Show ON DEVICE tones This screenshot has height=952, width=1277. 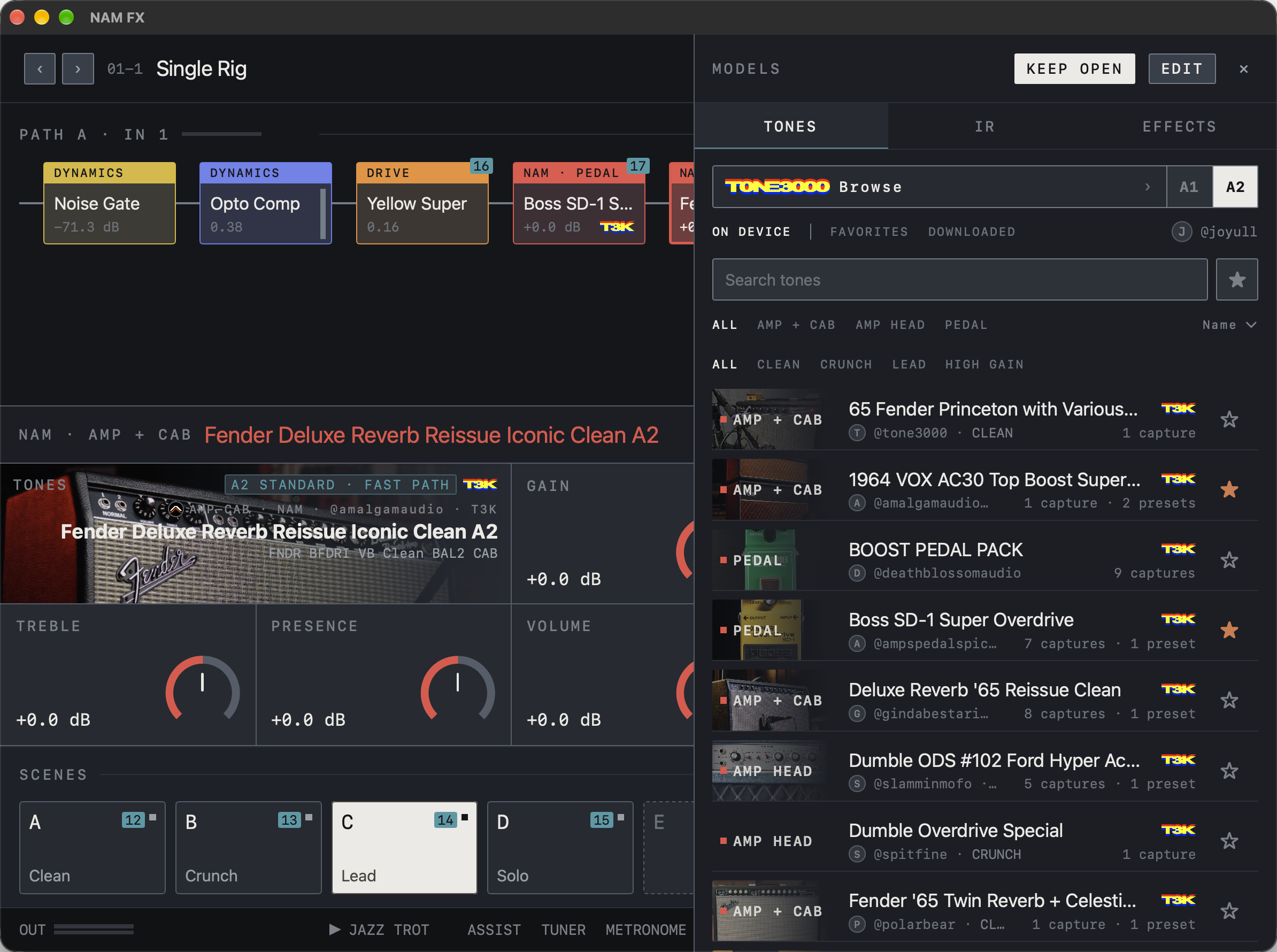coord(751,232)
